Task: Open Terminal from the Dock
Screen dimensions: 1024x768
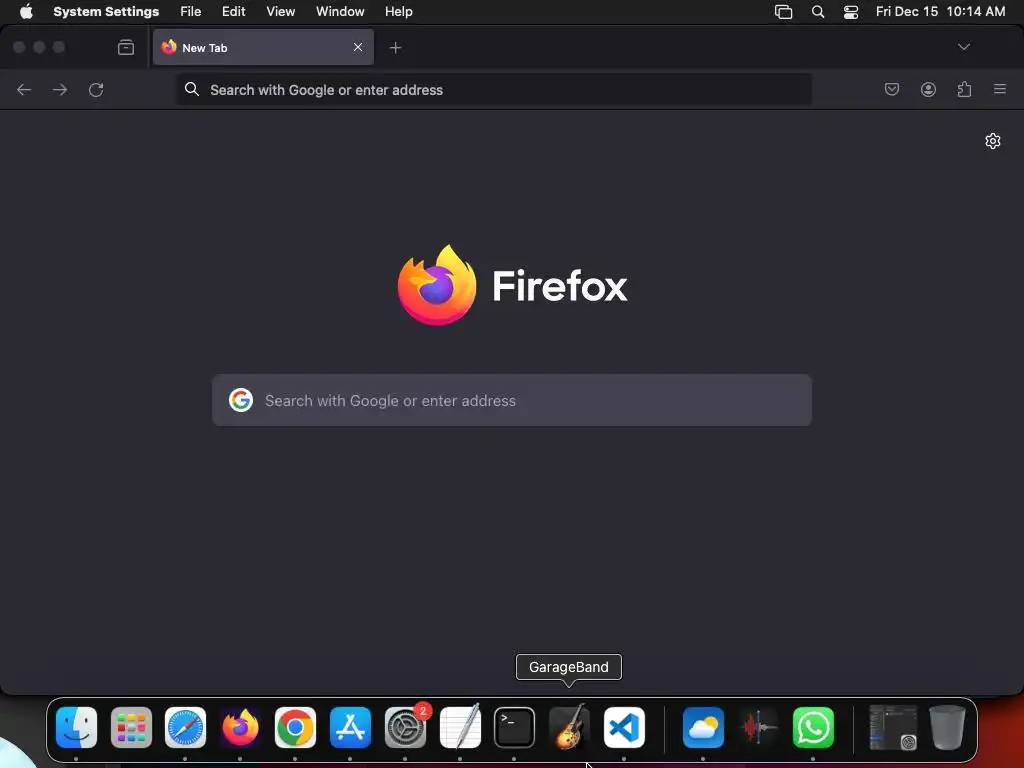Action: pyautogui.click(x=515, y=728)
